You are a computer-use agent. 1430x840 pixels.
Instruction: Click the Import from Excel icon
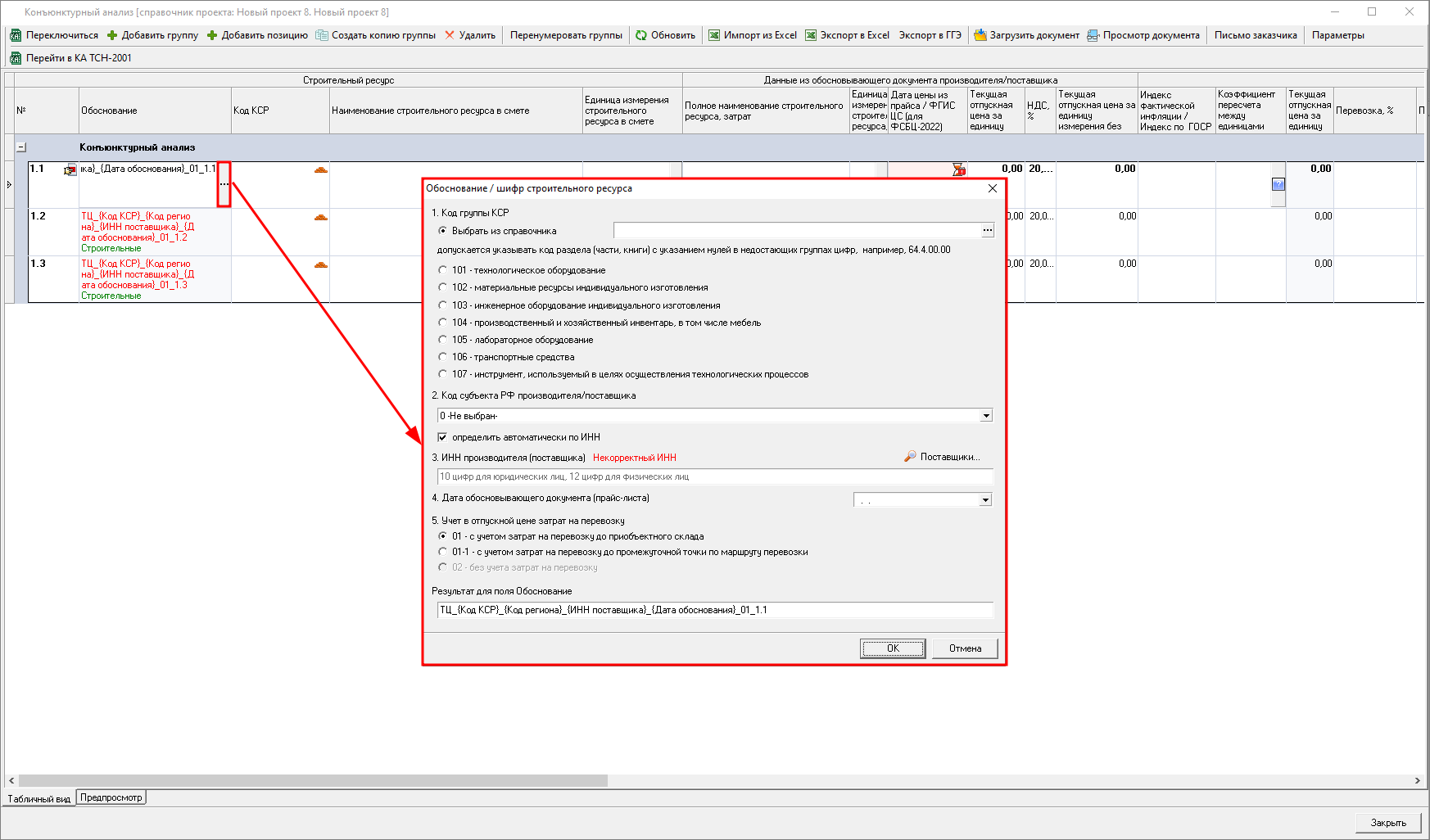pos(714,35)
